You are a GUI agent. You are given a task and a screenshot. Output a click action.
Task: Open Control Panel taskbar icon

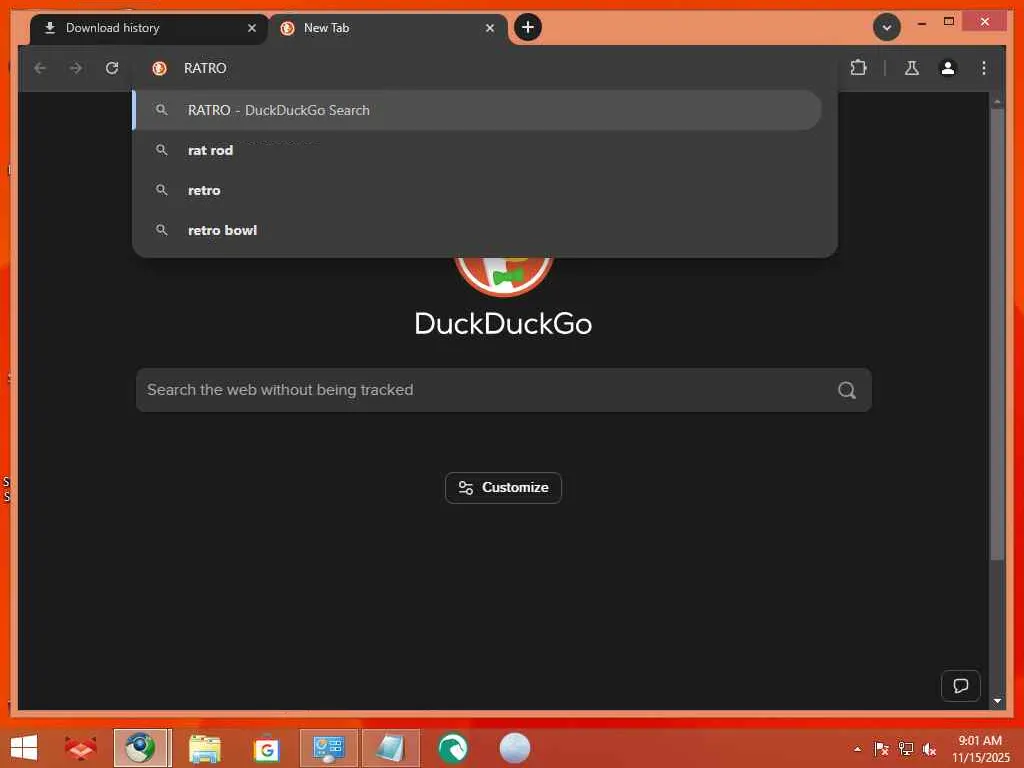coord(328,748)
